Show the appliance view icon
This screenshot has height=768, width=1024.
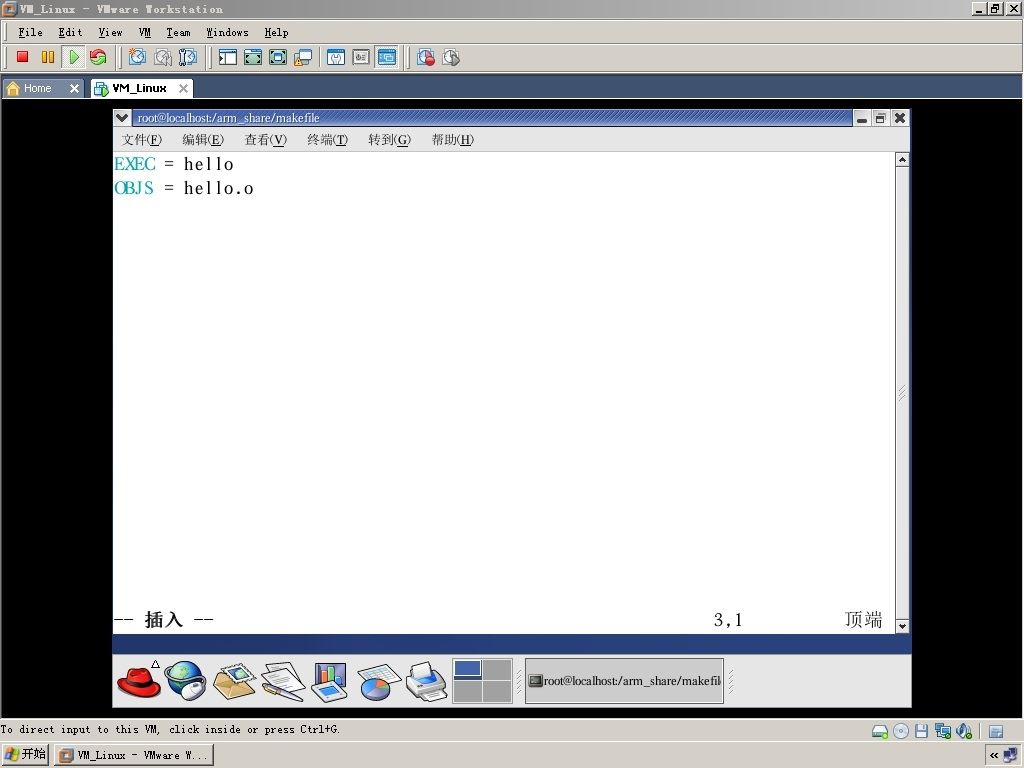pos(361,57)
